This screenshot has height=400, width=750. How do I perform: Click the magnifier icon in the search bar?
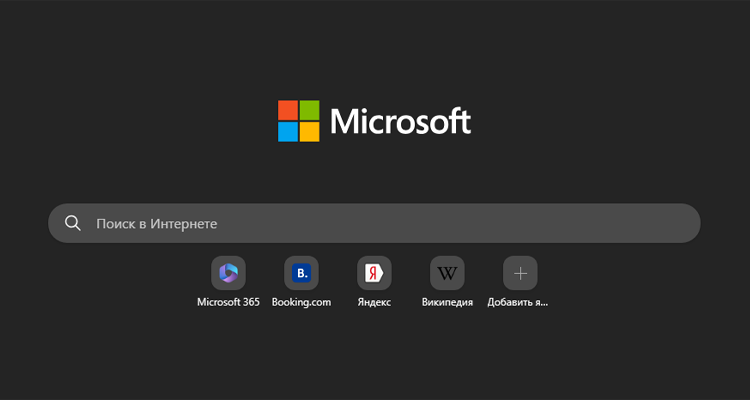coord(73,223)
